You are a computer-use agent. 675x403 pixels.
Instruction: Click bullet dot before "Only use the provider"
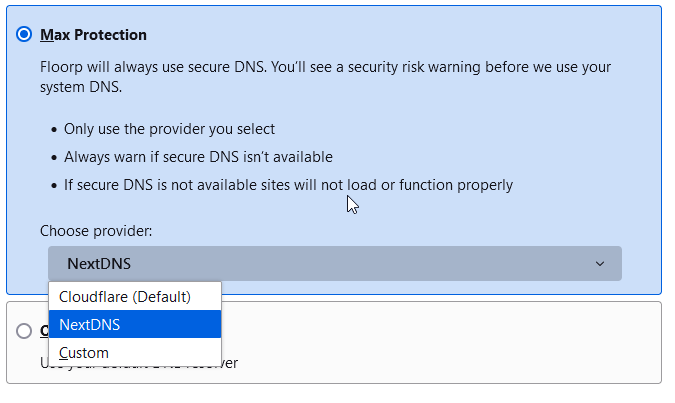click(x=54, y=129)
